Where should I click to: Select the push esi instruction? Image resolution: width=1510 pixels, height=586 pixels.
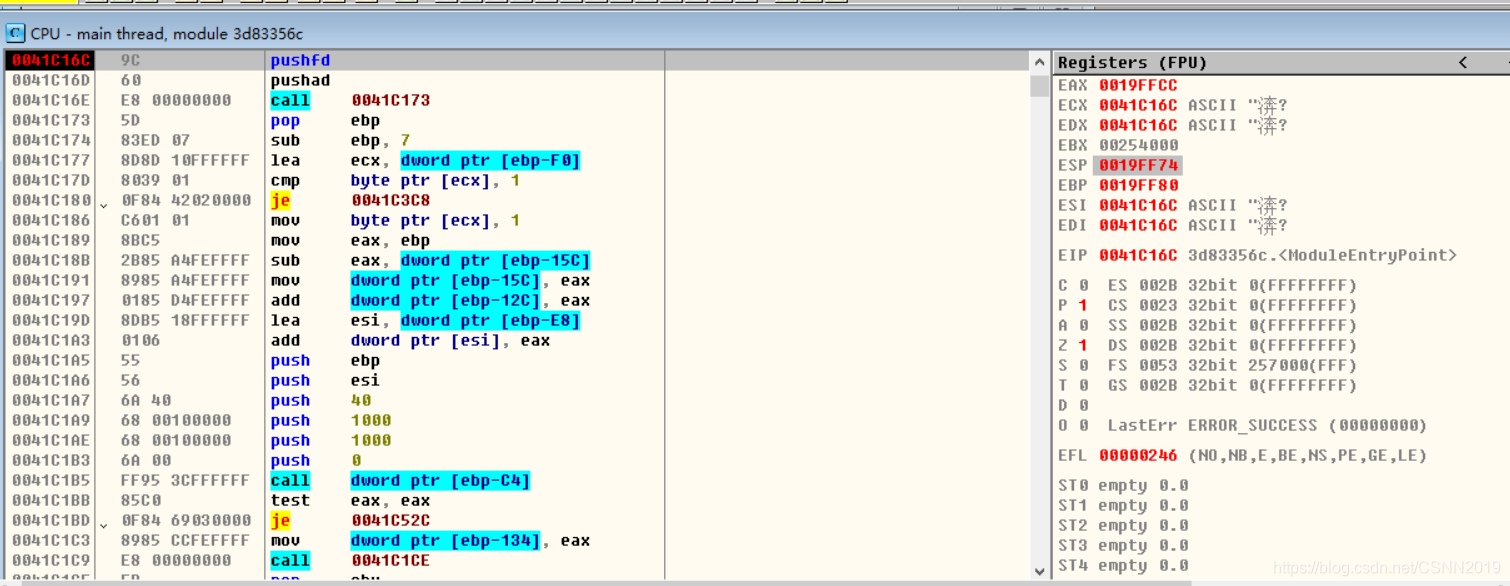click(x=325, y=381)
